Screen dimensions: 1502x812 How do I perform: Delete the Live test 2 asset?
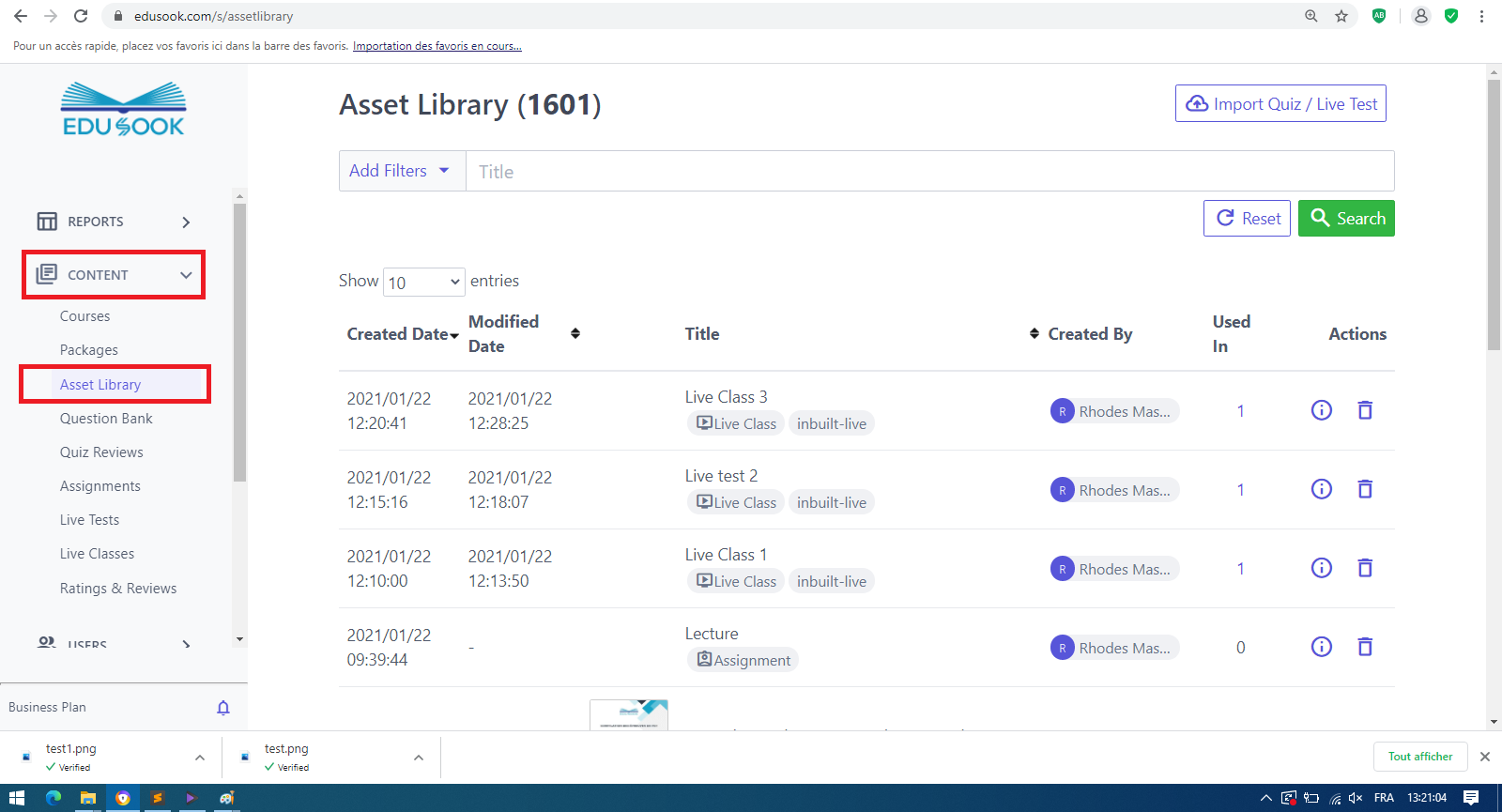pos(1365,489)
